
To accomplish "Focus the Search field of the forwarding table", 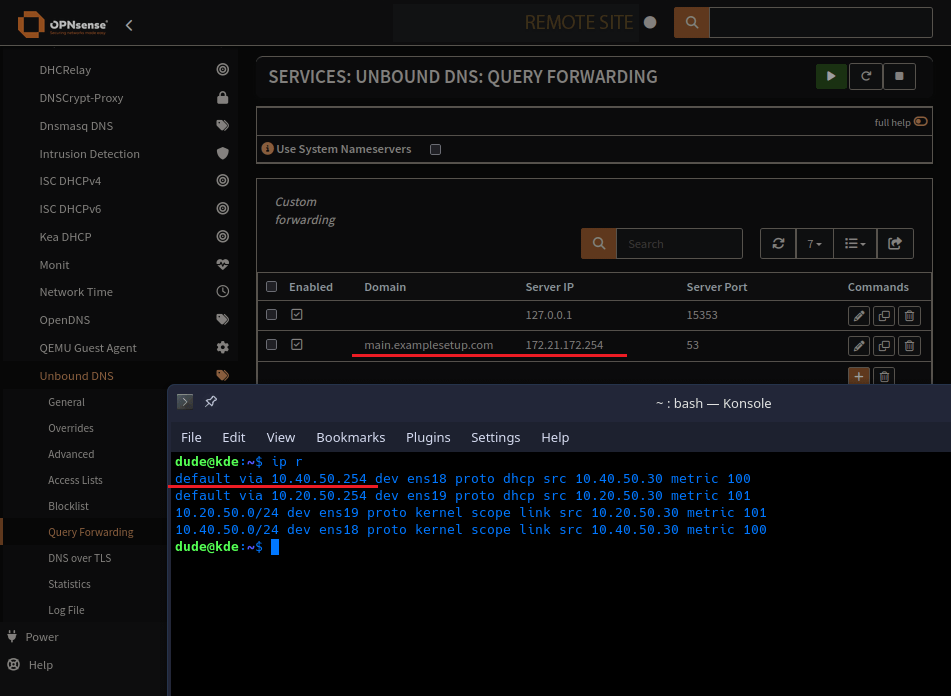I will (679, 244).
